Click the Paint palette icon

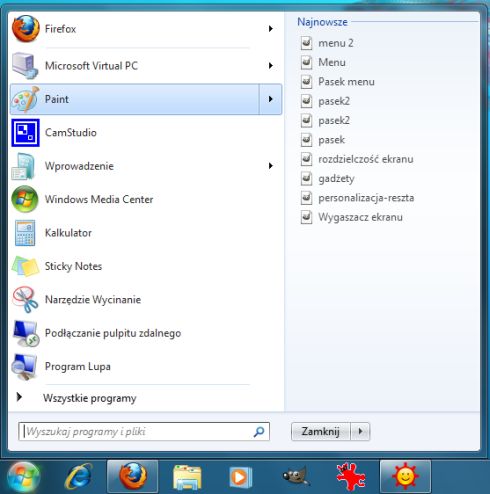[25, 99]
